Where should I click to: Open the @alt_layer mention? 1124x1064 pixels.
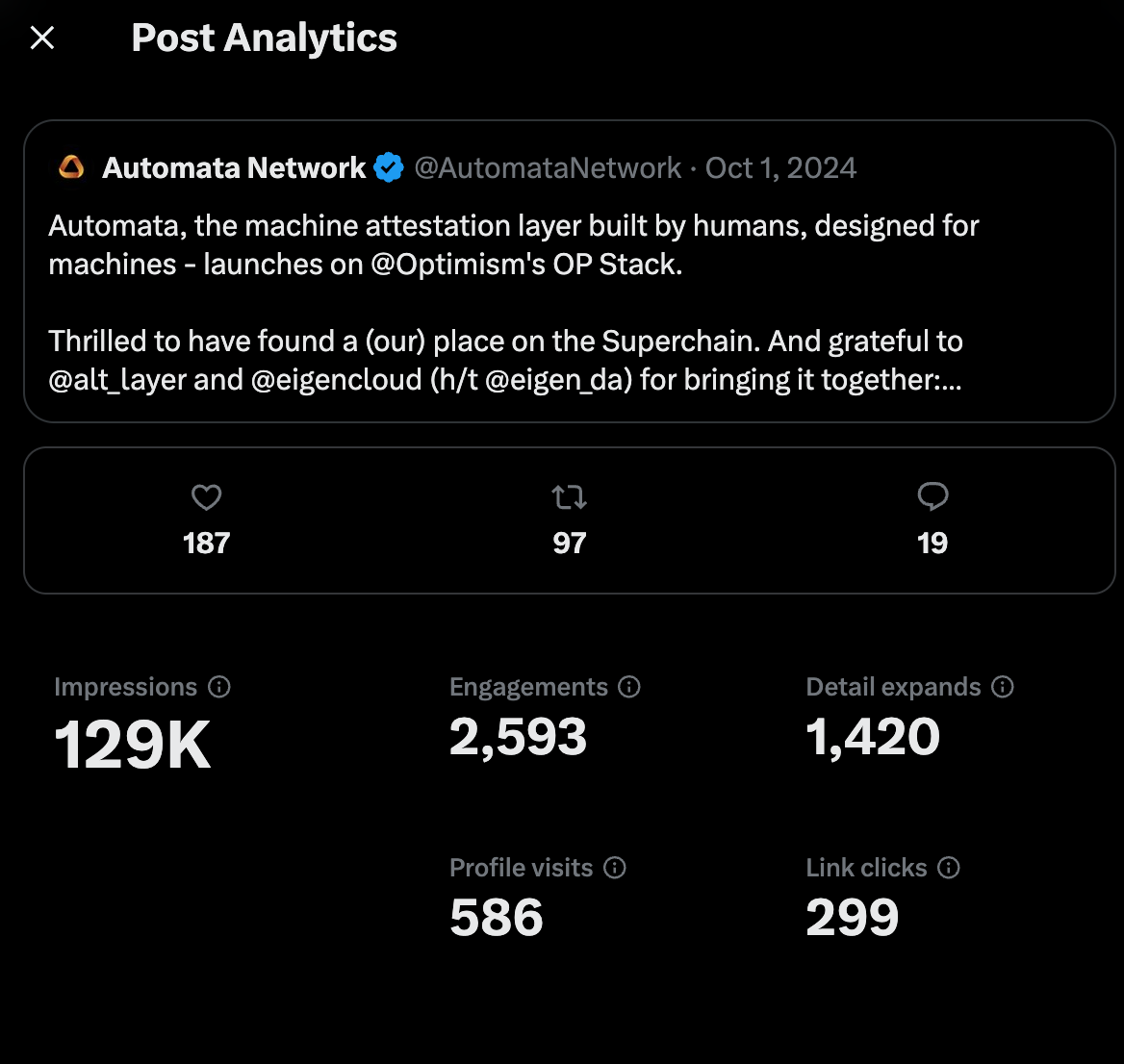coord(117,380)
